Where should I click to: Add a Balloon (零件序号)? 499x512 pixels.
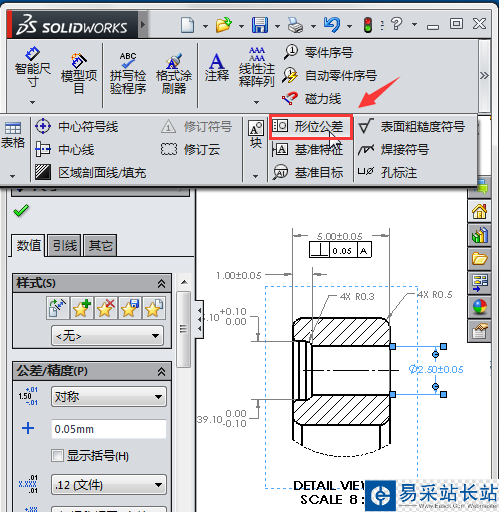coord(318,52)
